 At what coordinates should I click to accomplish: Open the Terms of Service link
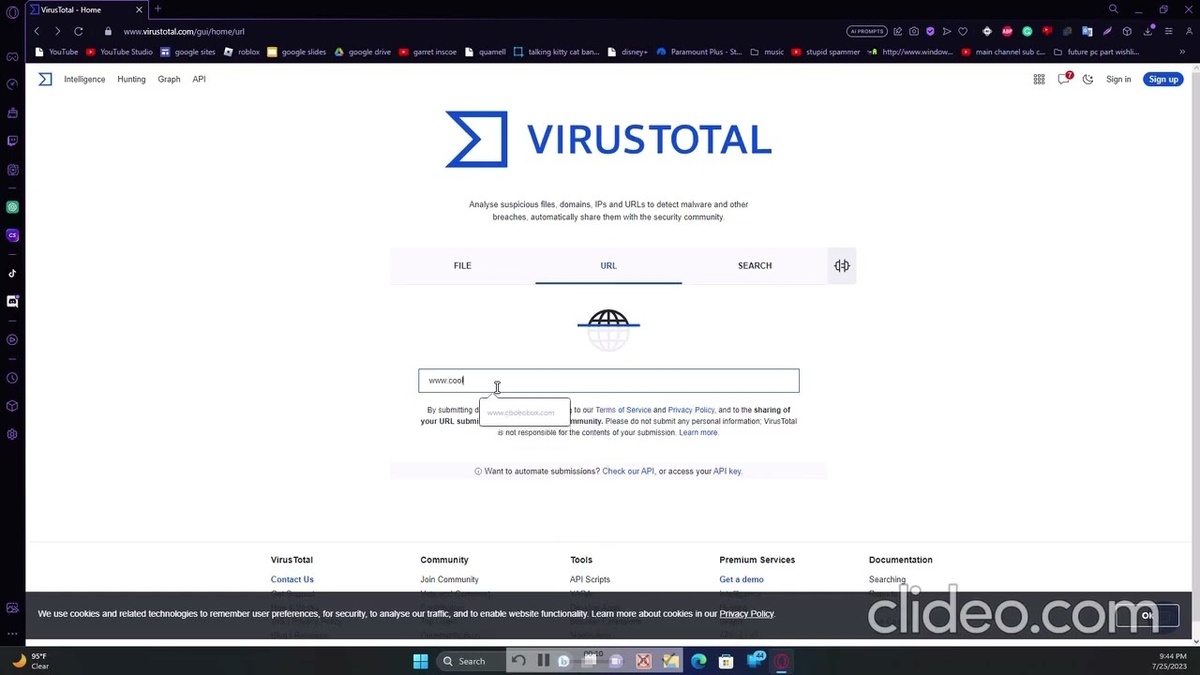623,410
